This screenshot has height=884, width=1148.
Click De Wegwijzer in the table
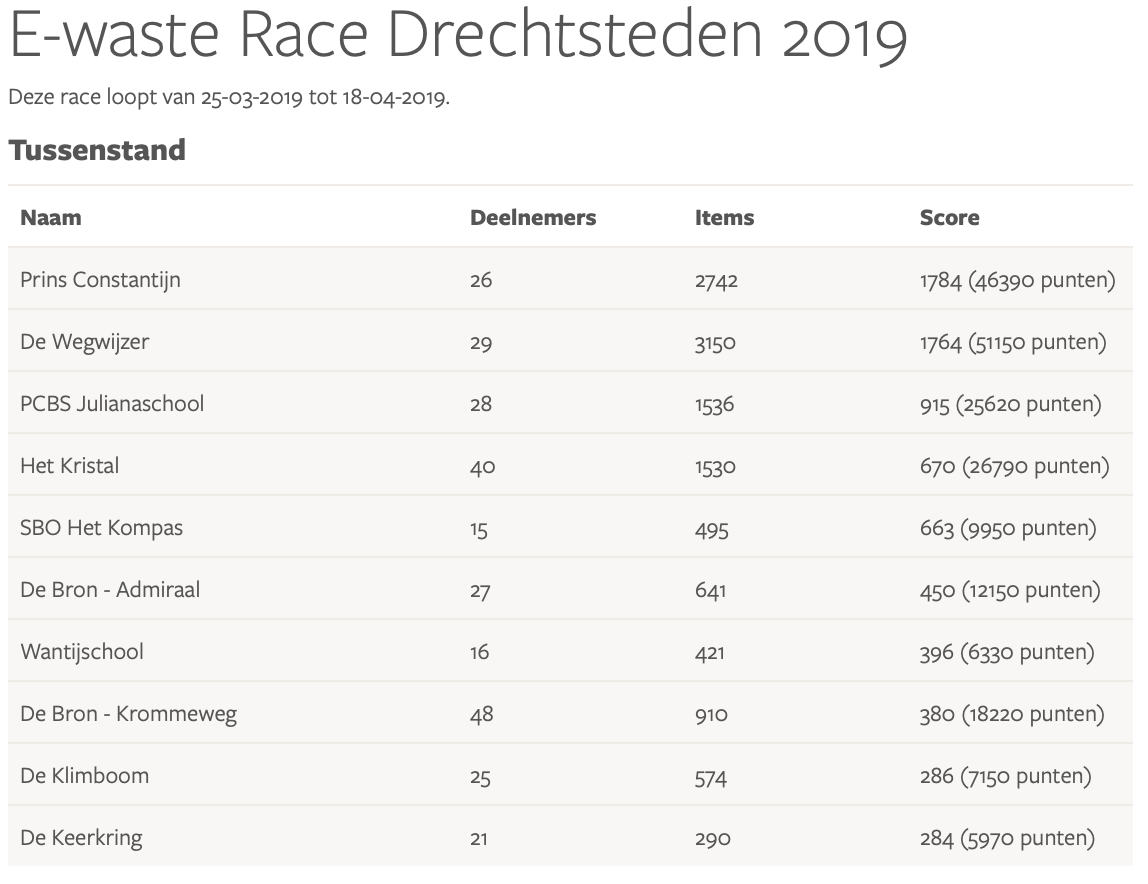84,342
